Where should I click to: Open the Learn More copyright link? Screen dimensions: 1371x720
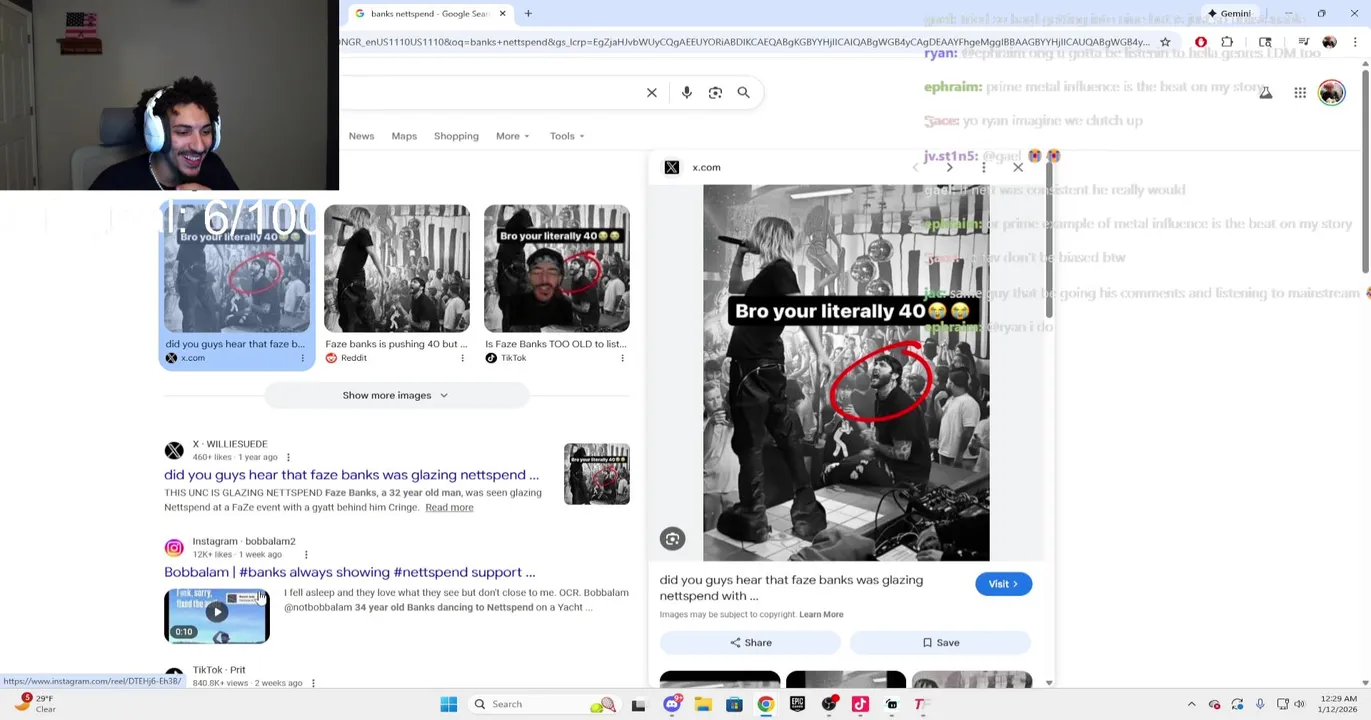tap(821, 615)
